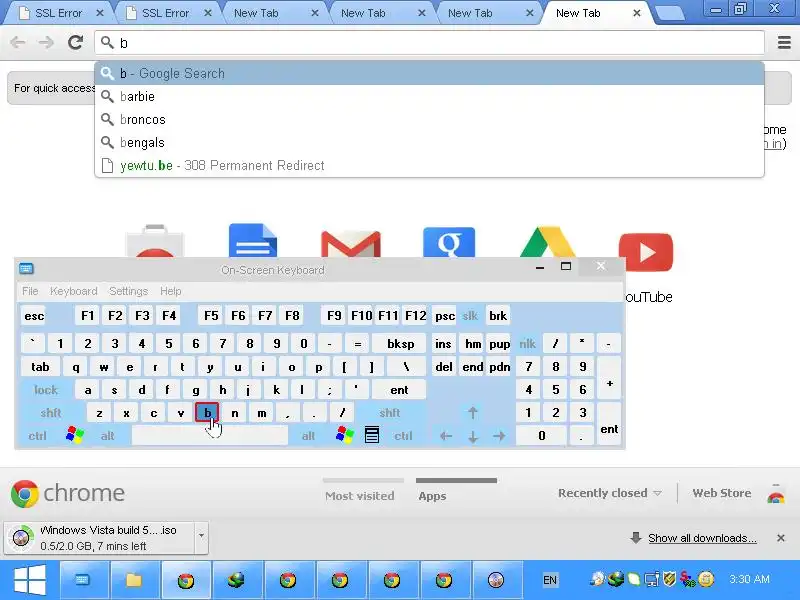Viewport: 800px width, 600px height.
Task: Open the Google Docs app icon
Action: (x=253, y=240)
